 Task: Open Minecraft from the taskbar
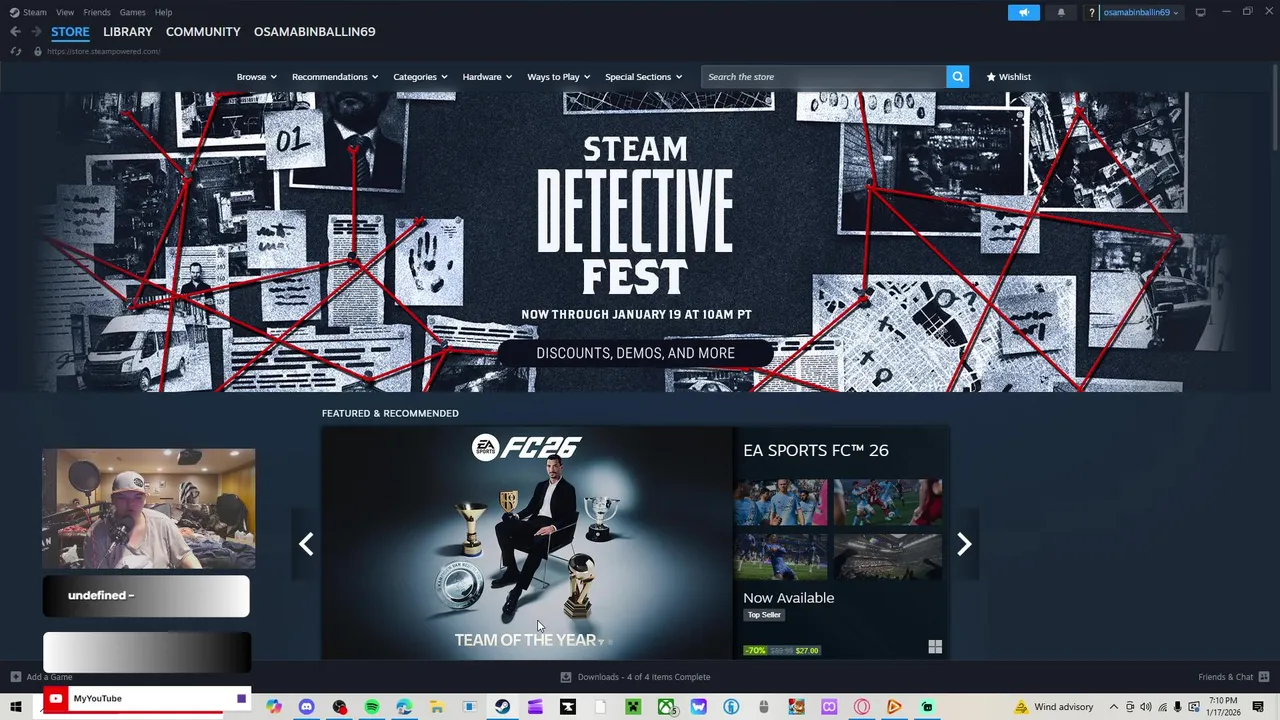pyautogui.click(x=633, y=707)
